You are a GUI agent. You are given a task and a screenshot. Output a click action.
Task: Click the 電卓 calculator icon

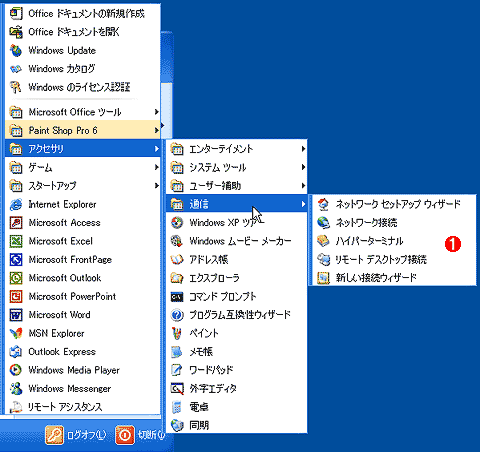pos(177,407)
